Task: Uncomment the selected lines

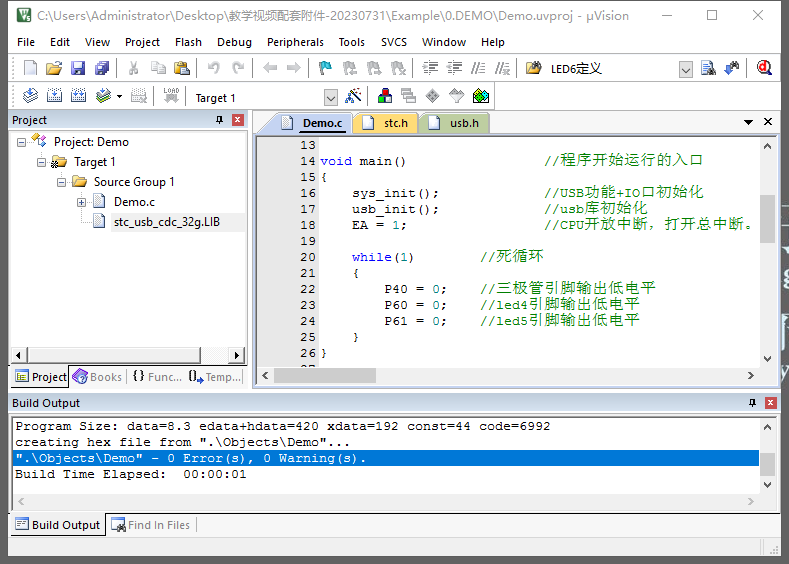Action: [x=502, y=68]
